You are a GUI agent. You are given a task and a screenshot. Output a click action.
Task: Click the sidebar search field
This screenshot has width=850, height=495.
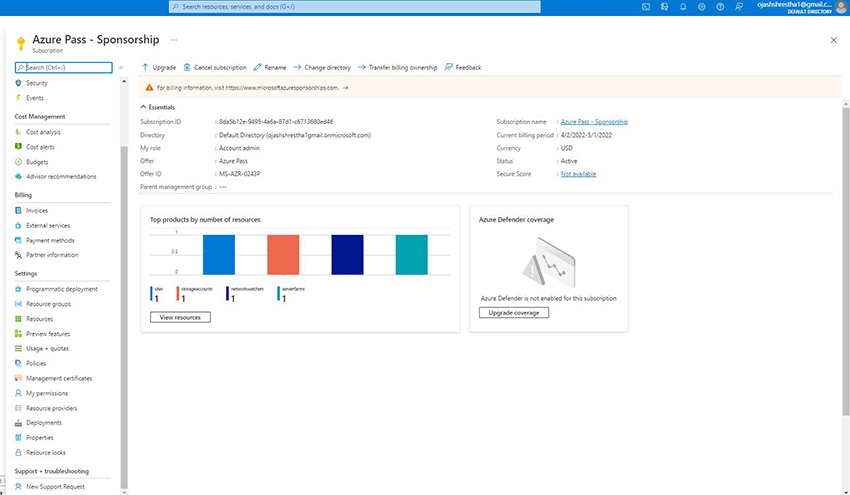64,67
